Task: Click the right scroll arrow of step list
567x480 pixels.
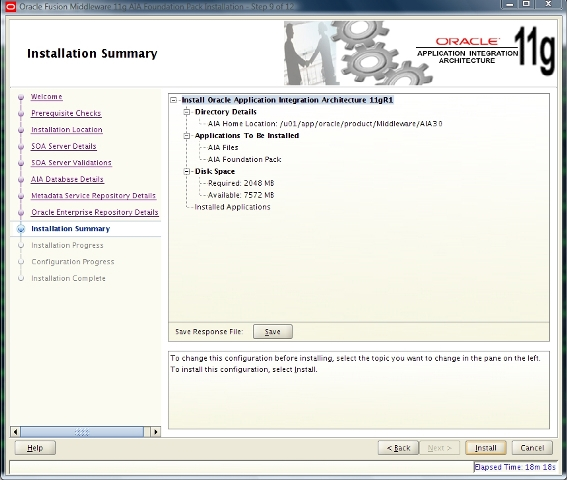Action: coord(155,432)
